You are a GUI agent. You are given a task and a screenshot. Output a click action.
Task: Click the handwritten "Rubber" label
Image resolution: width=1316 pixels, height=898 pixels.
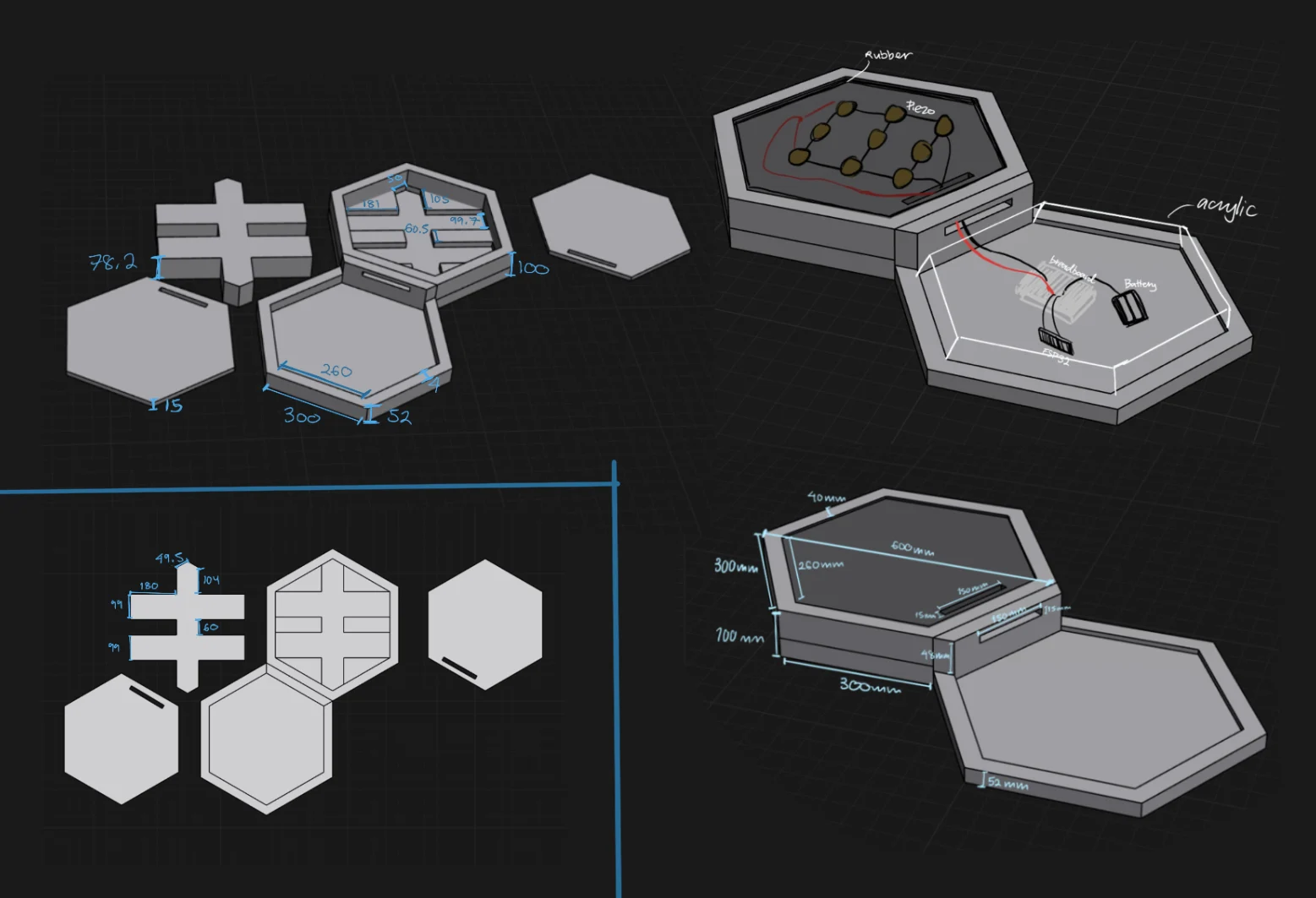coord(887,55)
